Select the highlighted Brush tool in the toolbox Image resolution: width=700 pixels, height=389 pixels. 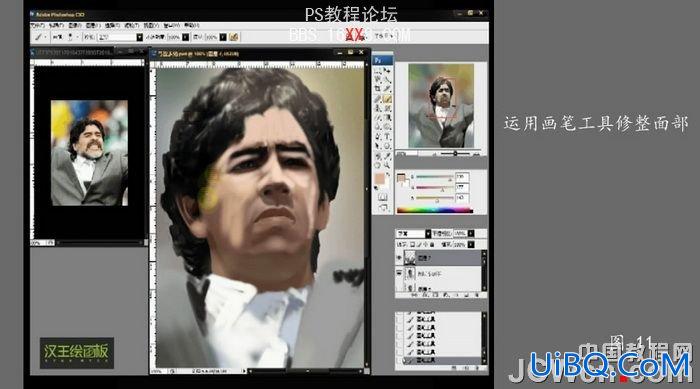point(387,99)
